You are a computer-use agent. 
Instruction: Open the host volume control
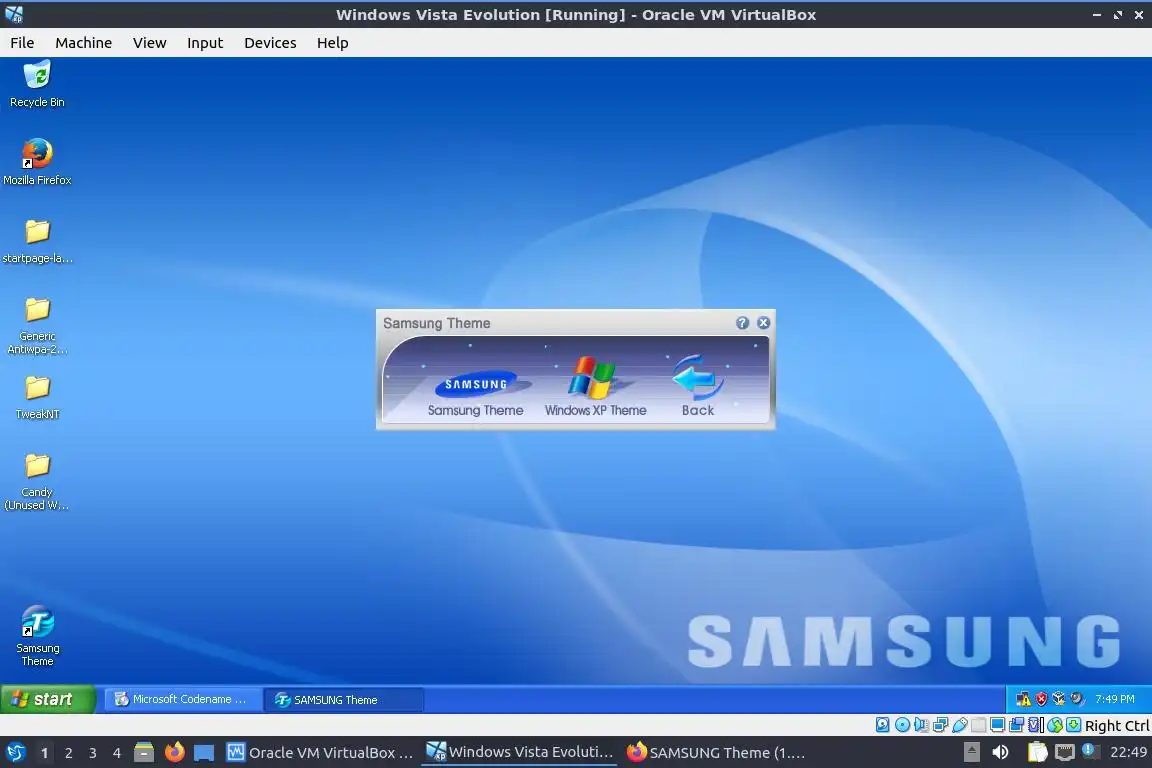pos(1000,752)
